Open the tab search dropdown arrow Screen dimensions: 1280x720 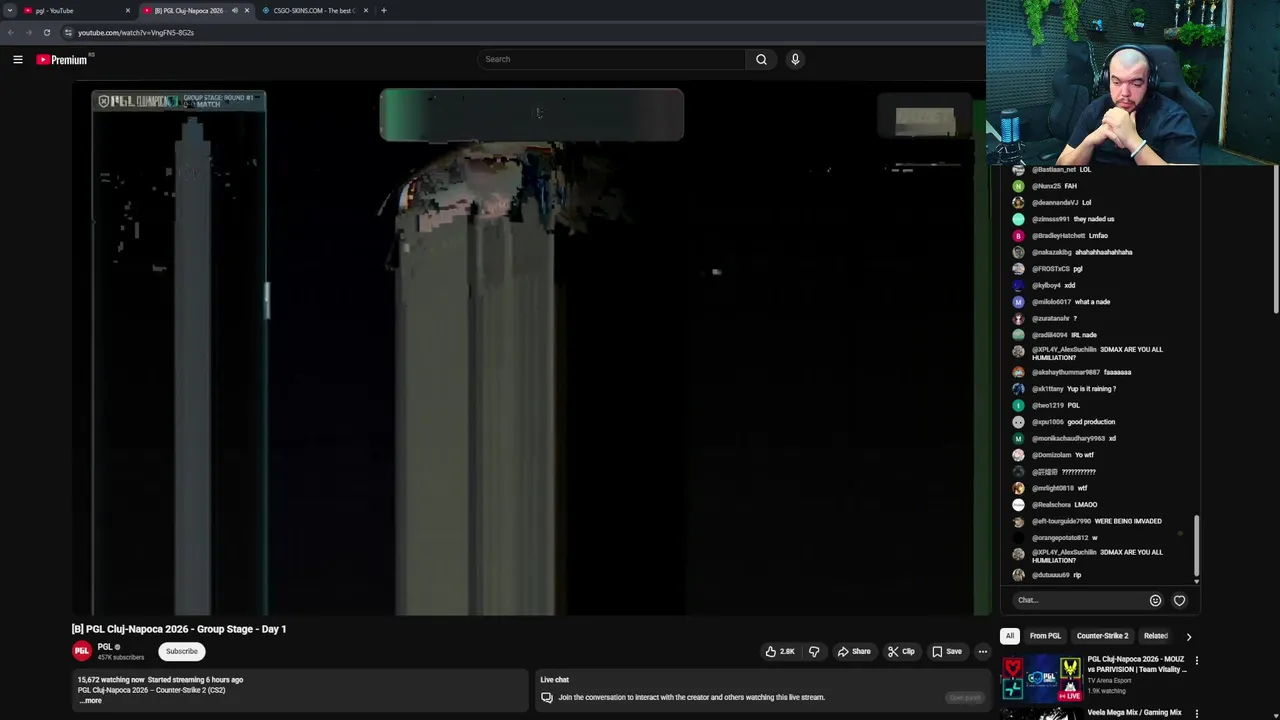tap(10, 10)
